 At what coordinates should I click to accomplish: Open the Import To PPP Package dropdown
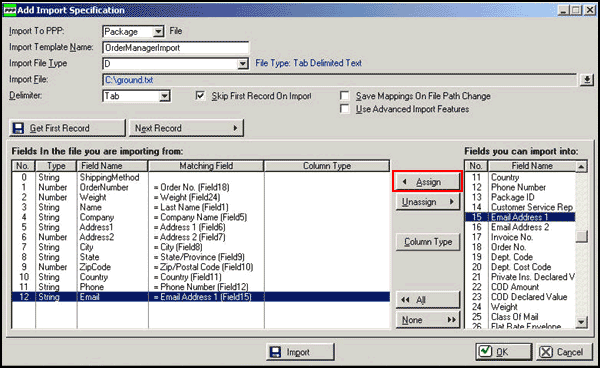coord(158,31)
